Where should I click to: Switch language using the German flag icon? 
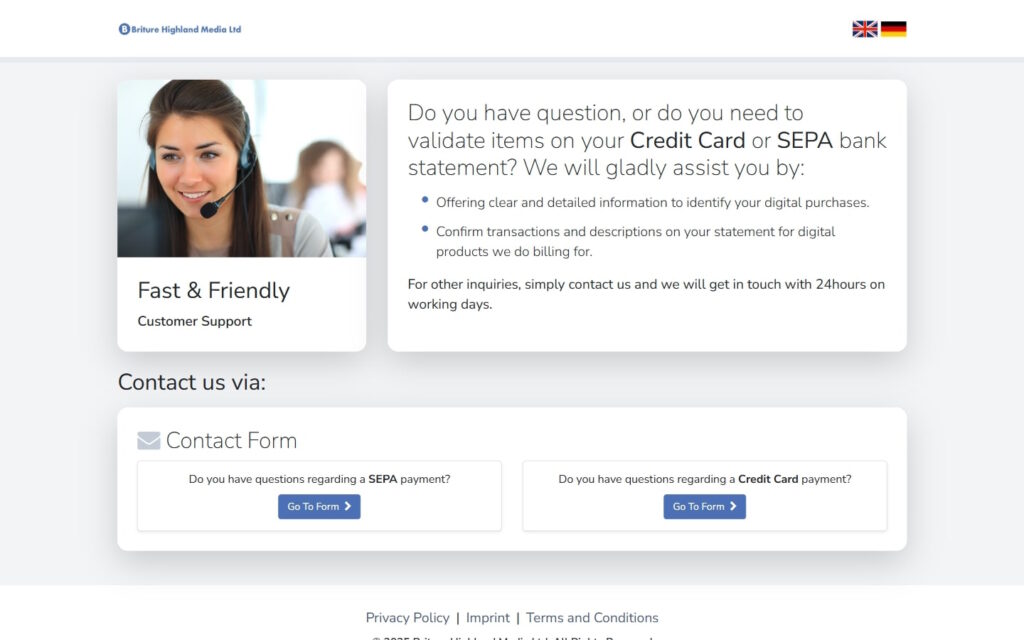click(893, 29)
